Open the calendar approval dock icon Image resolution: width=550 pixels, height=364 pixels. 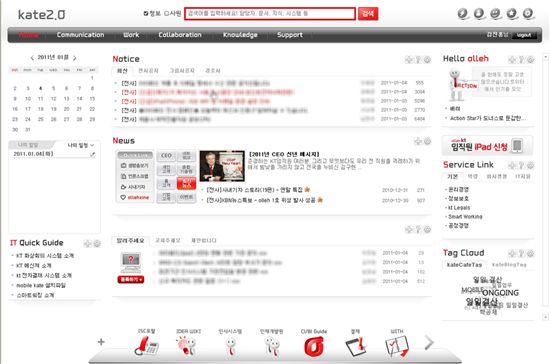(356, 346)
